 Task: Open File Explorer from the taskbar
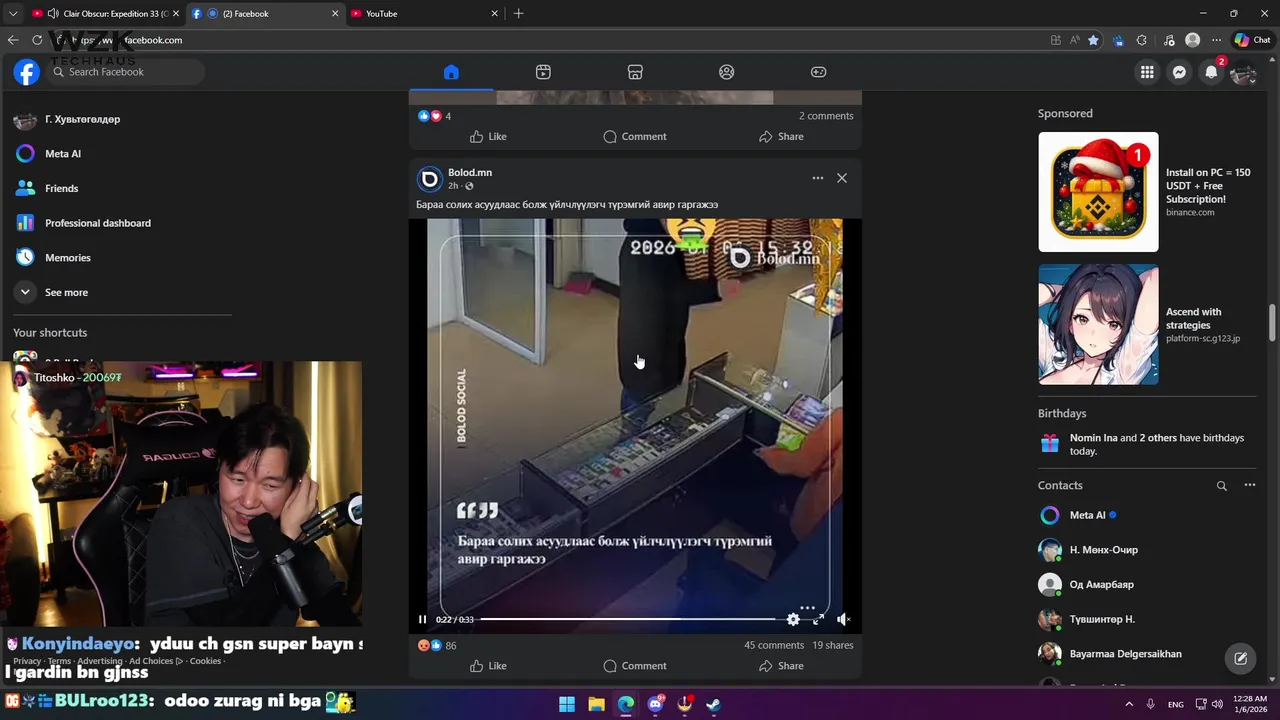(596, 704)
